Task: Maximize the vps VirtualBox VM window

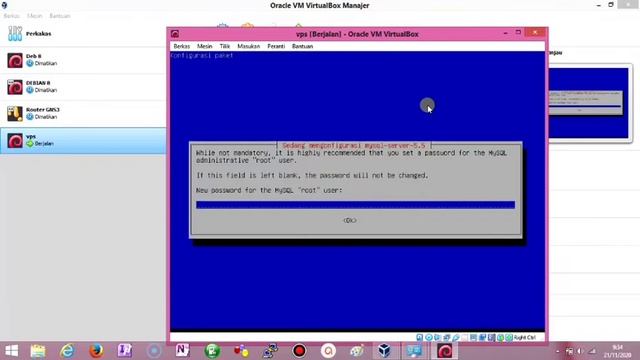Action: 518,33
